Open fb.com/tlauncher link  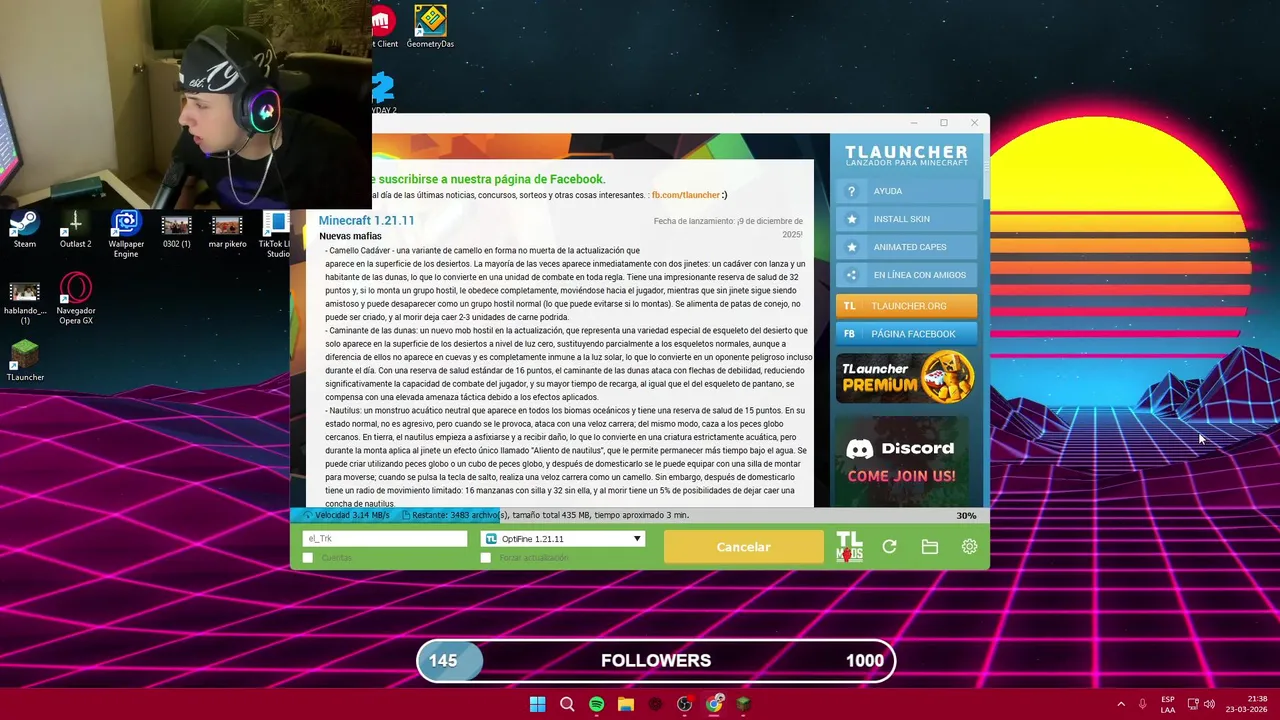click(x=686, y=195)
